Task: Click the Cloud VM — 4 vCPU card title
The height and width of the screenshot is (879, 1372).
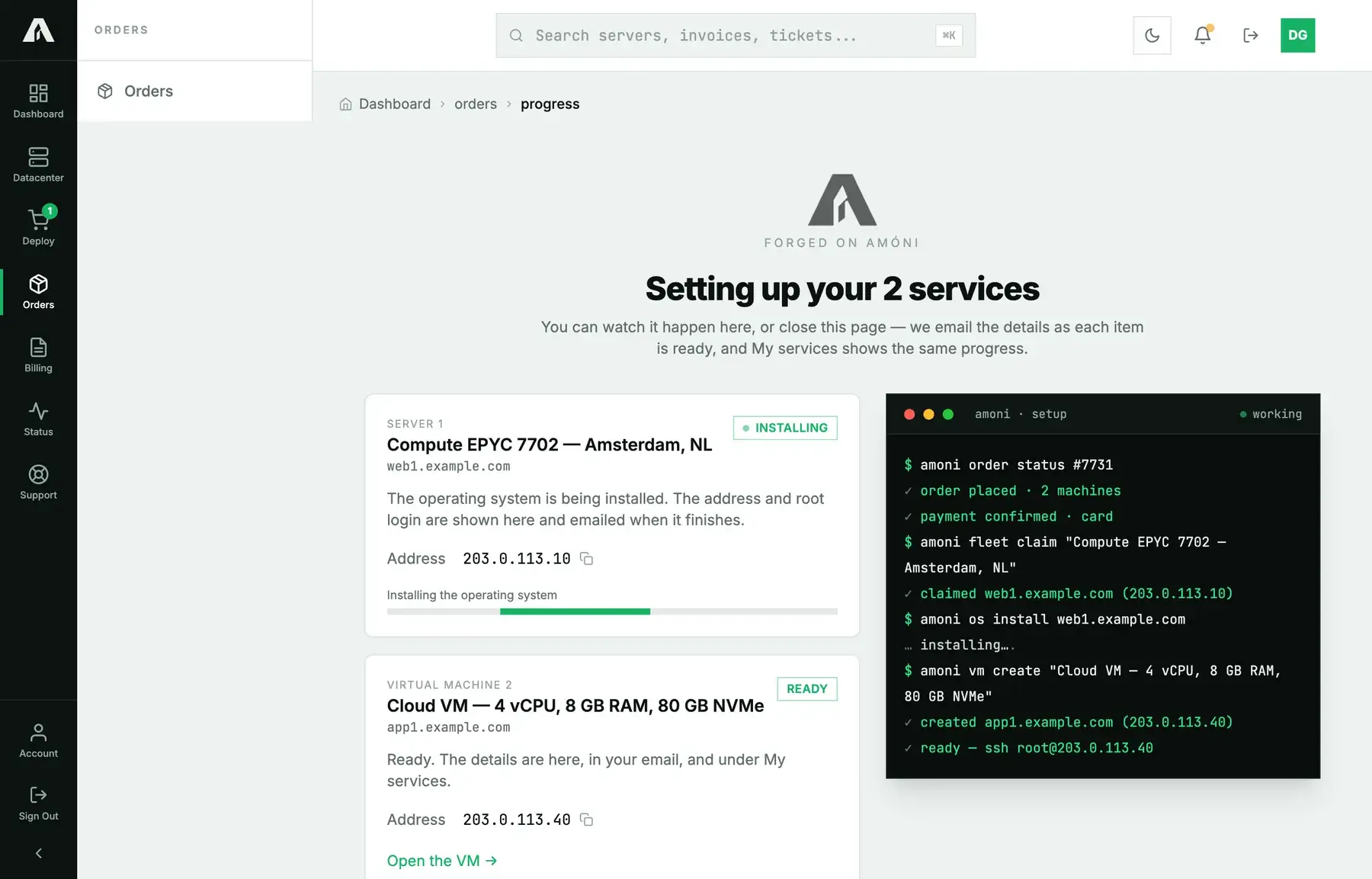Action: (x=575, y=706)
